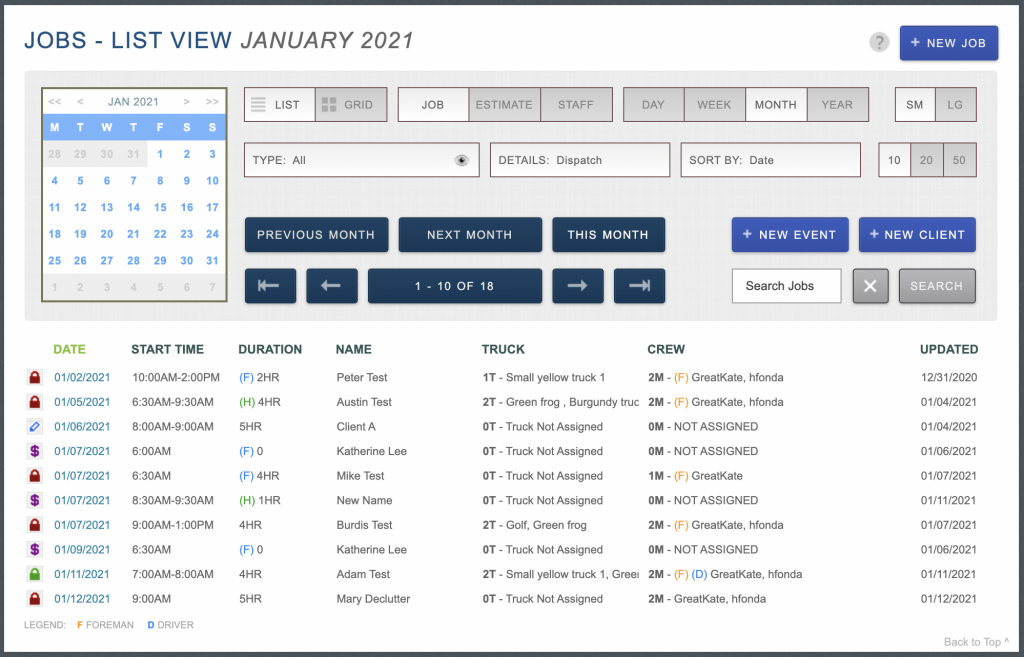1024x657 pixels.
Task: Clear search with the X button
Action: (870, 286)
